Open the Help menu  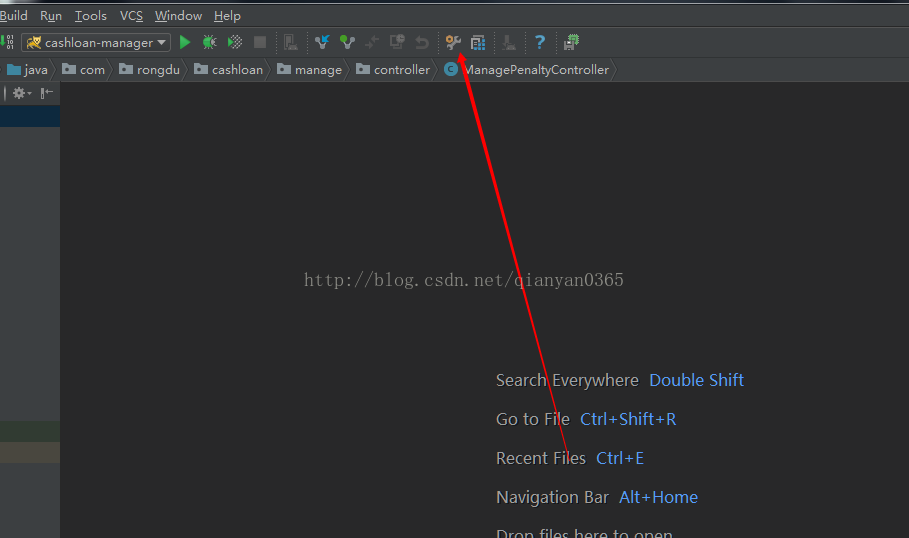[227, 16]
